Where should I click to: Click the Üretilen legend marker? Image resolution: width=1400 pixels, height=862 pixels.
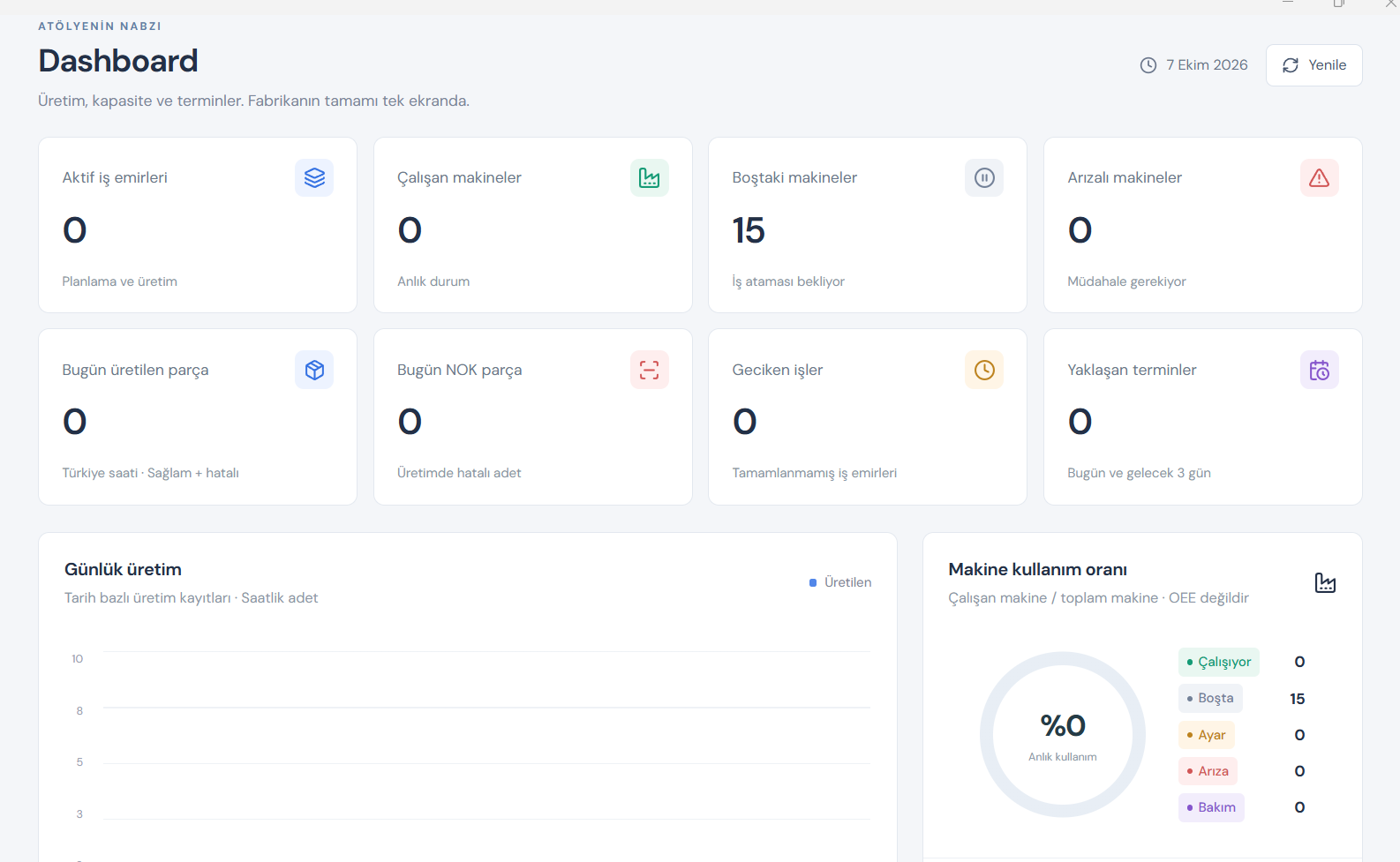(813, 582)
